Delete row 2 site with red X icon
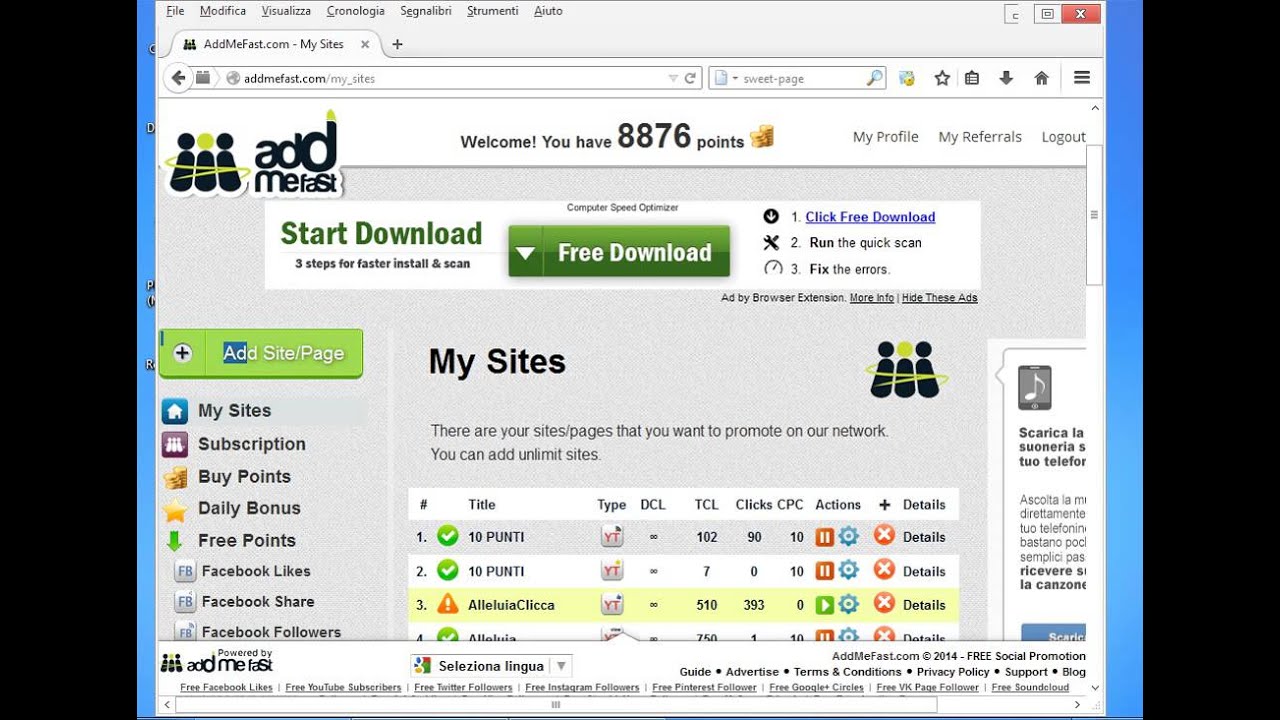 pyautogui.click(x=884, y=570)
